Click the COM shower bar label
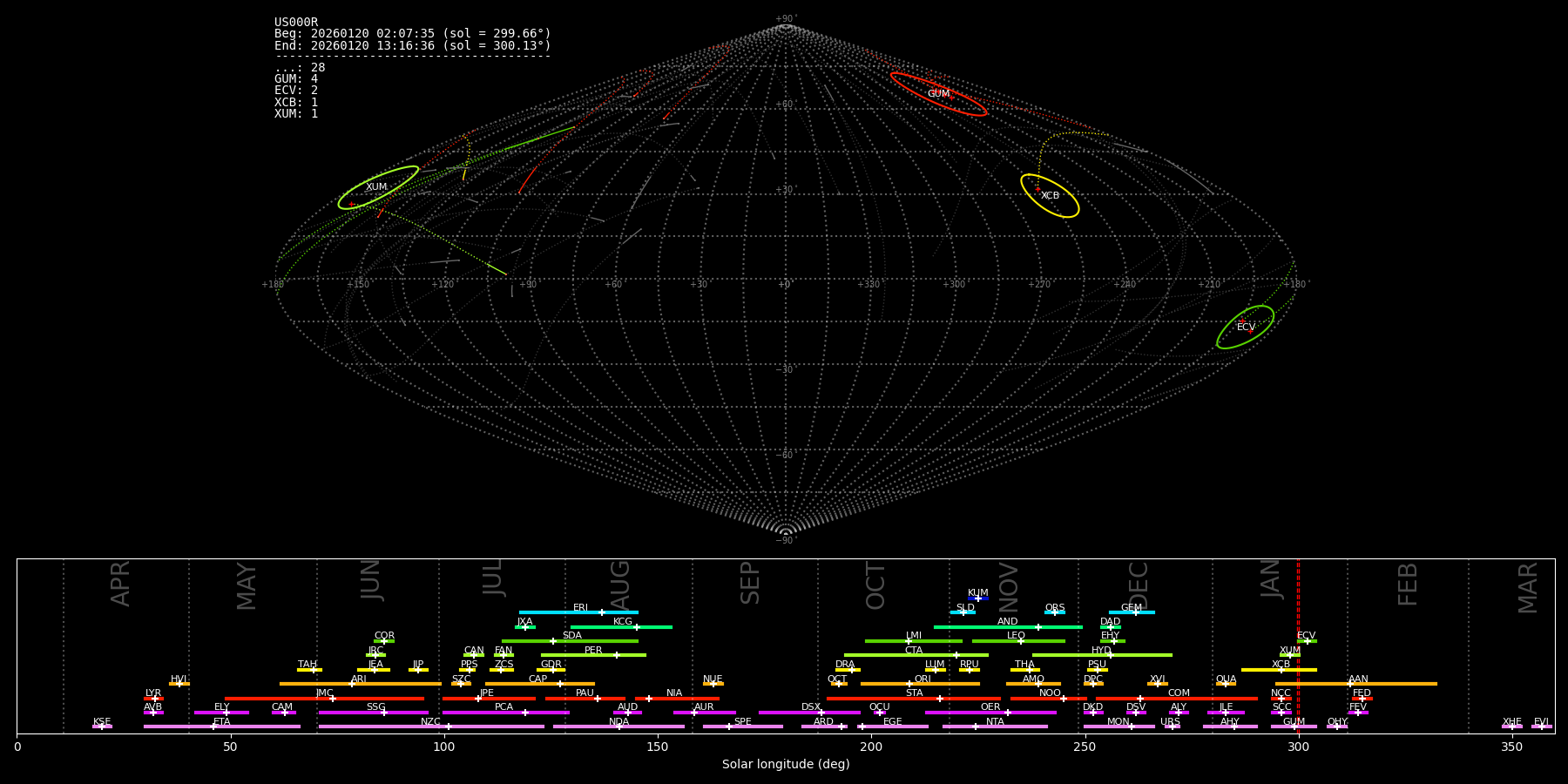The width and height of the screenshot is (1568, 784). point(1179,693)
